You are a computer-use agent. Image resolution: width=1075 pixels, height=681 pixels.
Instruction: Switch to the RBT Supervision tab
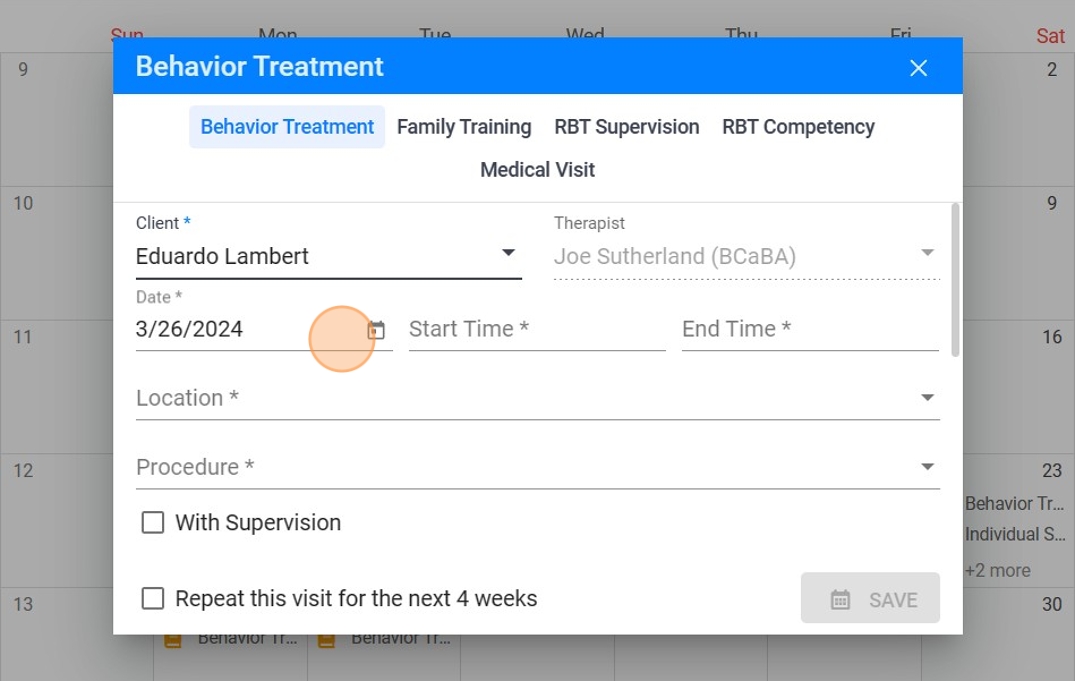[x=627, y=127]
